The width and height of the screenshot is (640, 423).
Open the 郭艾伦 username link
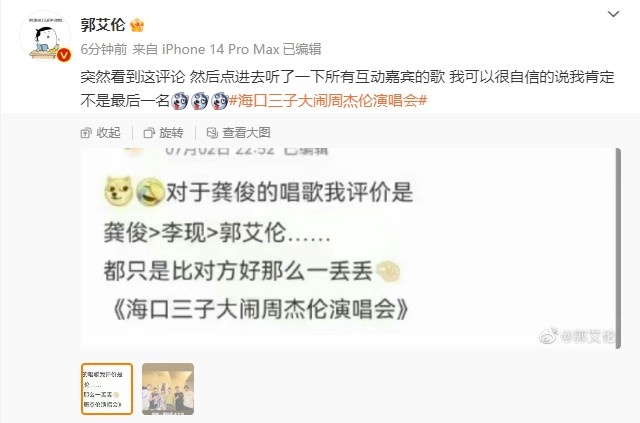[x=103, y=25]
